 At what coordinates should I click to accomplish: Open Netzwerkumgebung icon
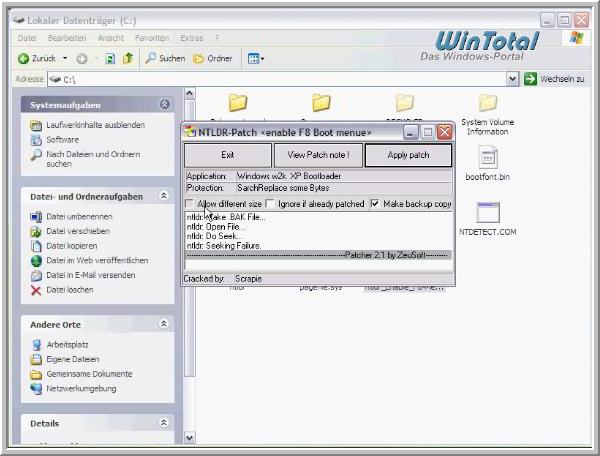tap(36, 389)
